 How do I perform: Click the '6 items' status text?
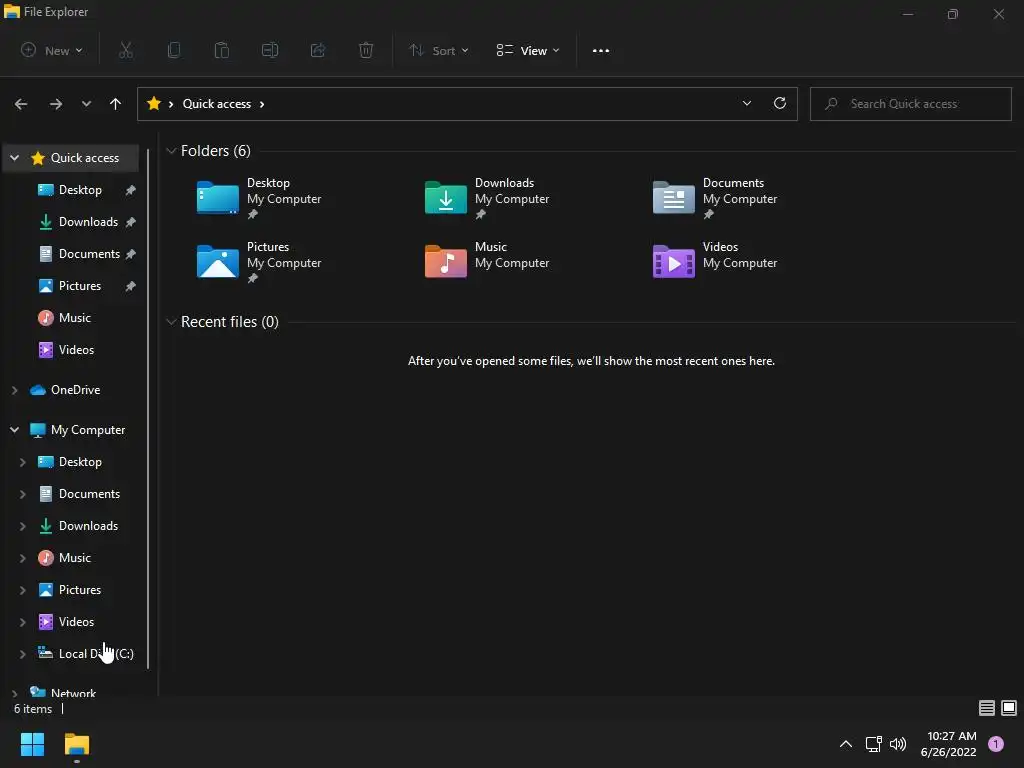coord(33,709)
